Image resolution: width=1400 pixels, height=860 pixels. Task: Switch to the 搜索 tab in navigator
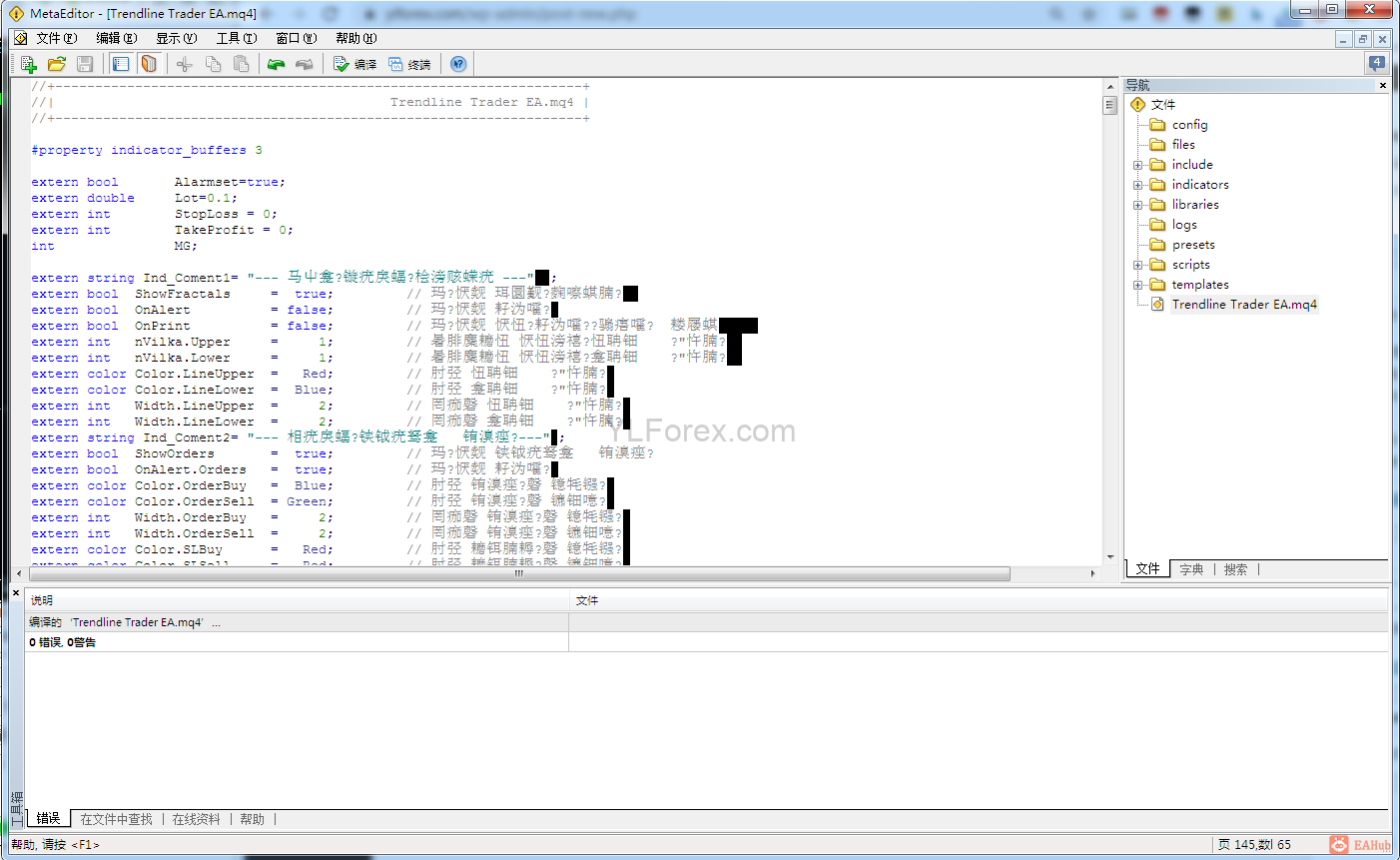tap(1235, 569)
